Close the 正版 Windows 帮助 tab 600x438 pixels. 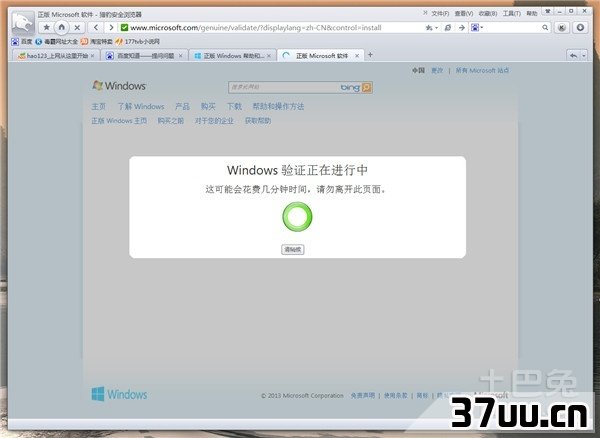[269, 56]
